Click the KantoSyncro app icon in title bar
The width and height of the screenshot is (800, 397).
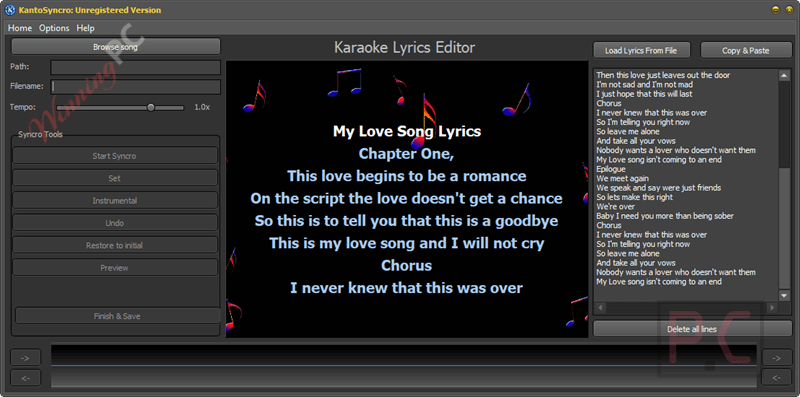tap(10, 10)
